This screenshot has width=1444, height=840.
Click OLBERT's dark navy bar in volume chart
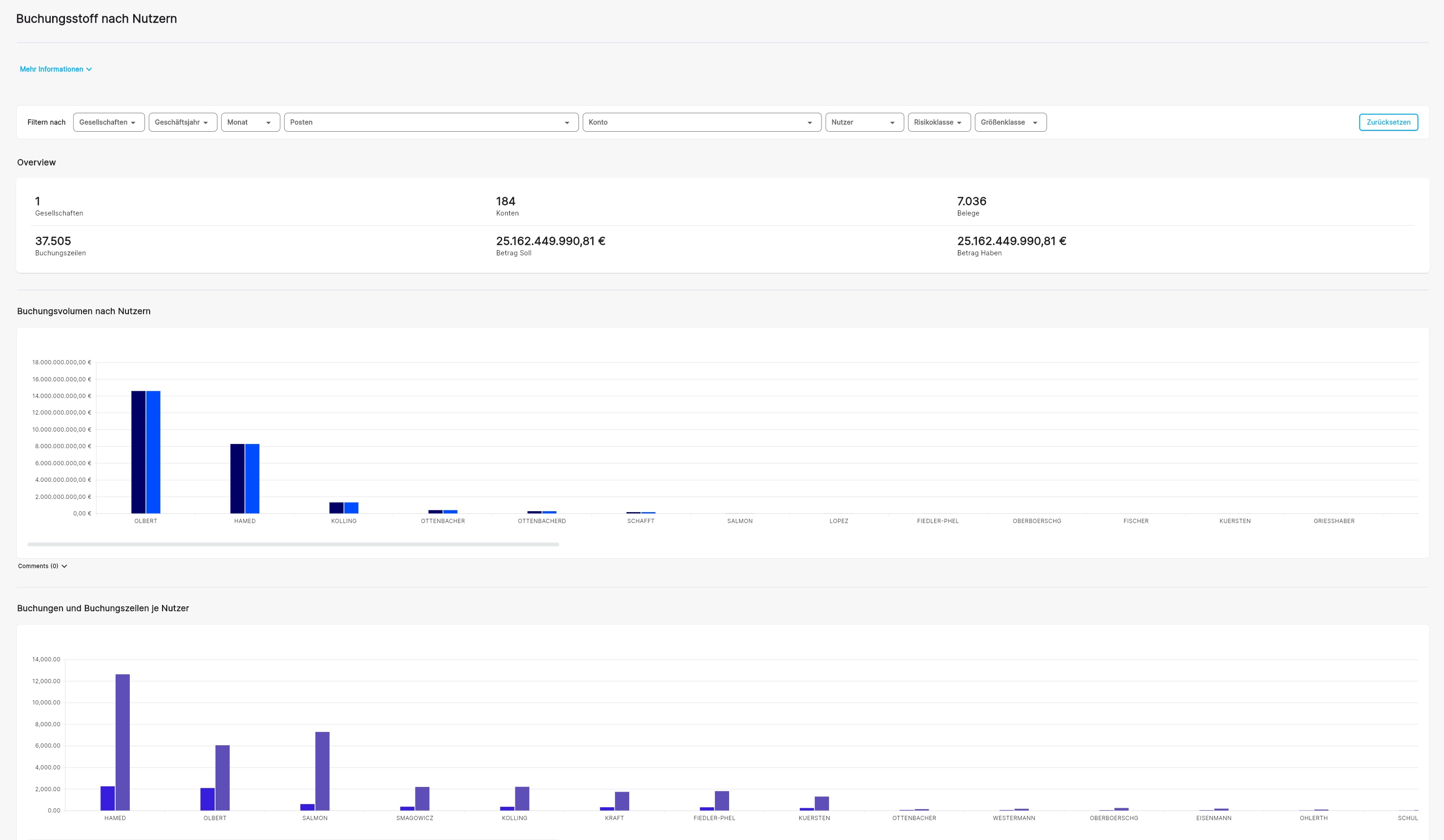tap(138, 452)
